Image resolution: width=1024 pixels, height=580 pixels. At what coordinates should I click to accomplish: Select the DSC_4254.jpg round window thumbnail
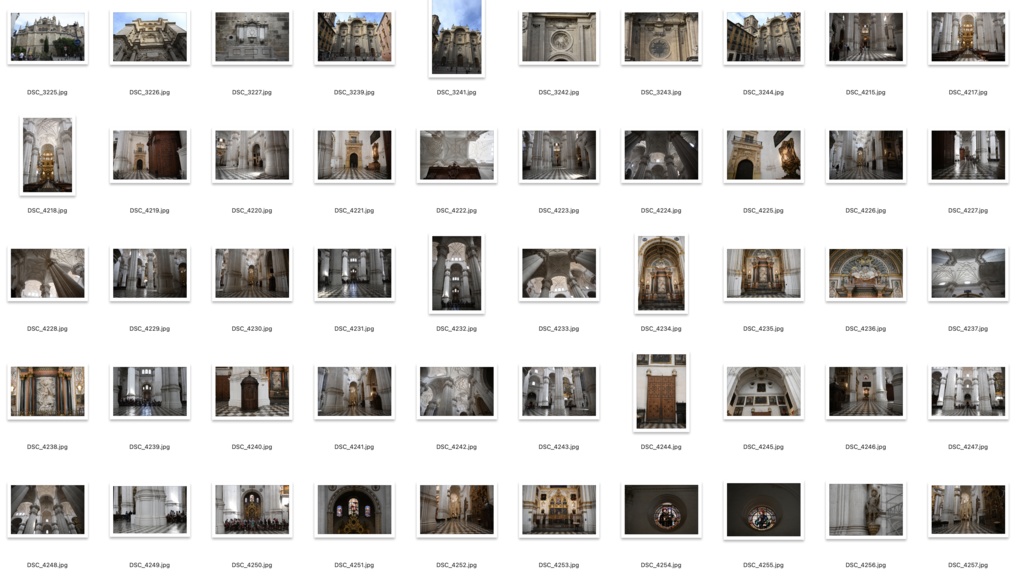661,510
